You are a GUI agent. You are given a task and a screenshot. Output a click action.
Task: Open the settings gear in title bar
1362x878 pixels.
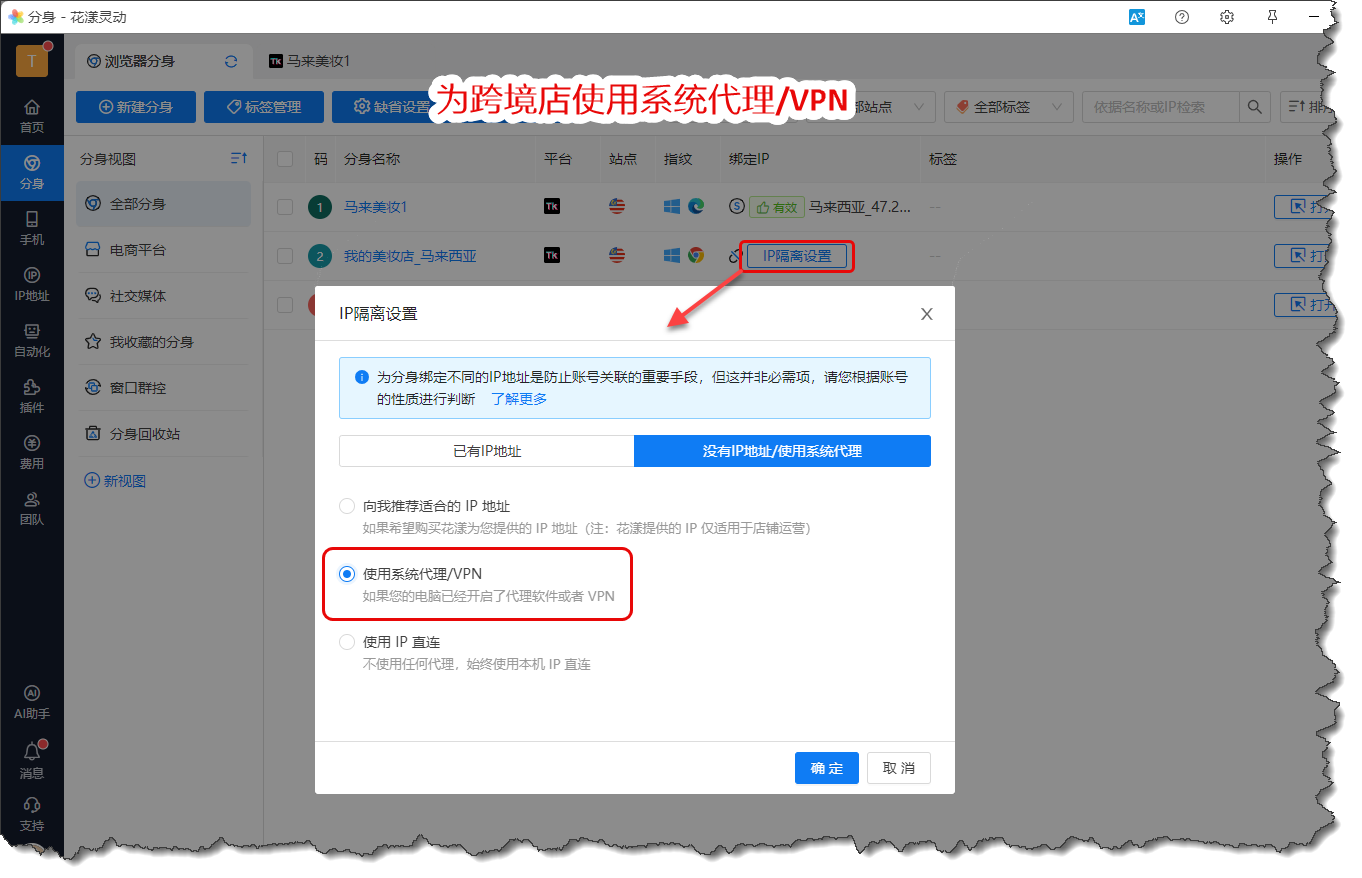tap(1227, 17)
